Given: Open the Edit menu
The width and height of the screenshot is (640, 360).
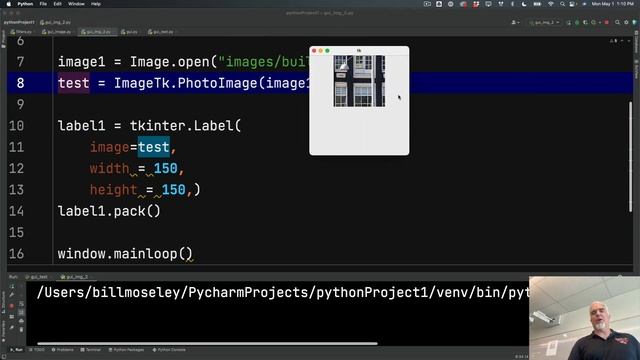Looking at the screenshot, I should 57,4.
